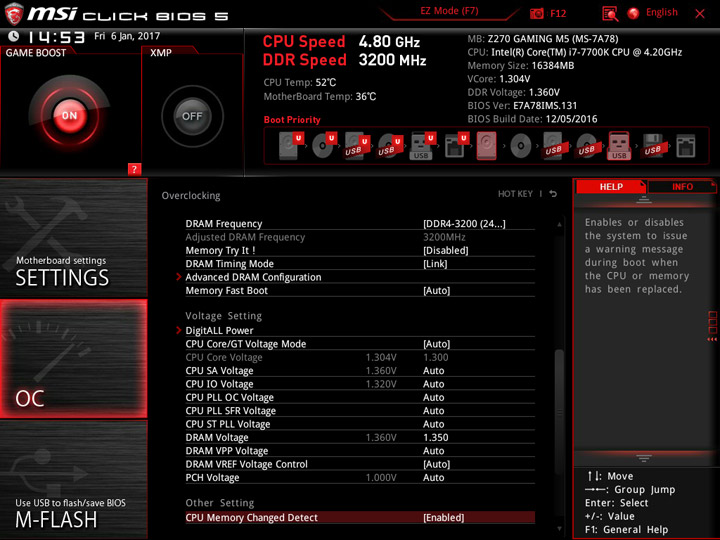Click the MSI dragon shield logo
Image resolution: width=720 pixels, height=540 pixels.
13,14
